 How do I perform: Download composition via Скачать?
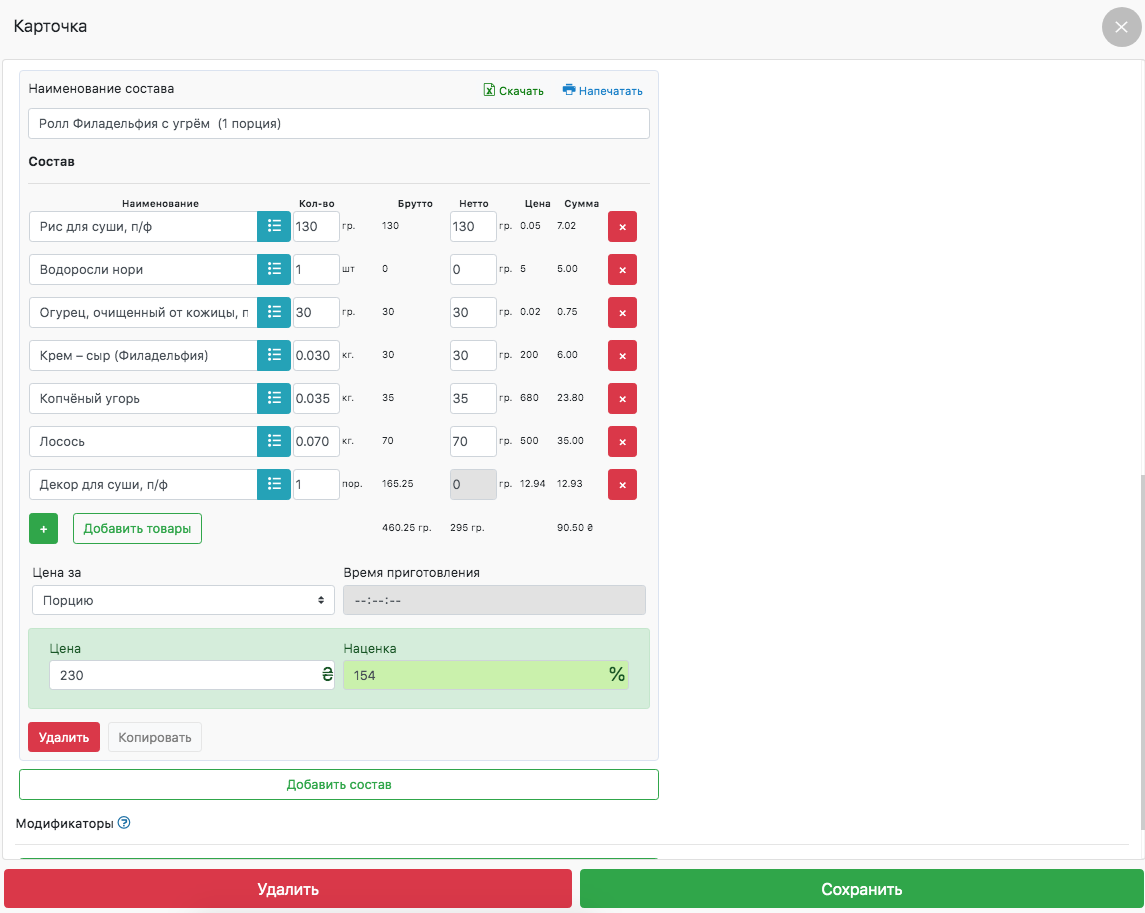(514, 91)
